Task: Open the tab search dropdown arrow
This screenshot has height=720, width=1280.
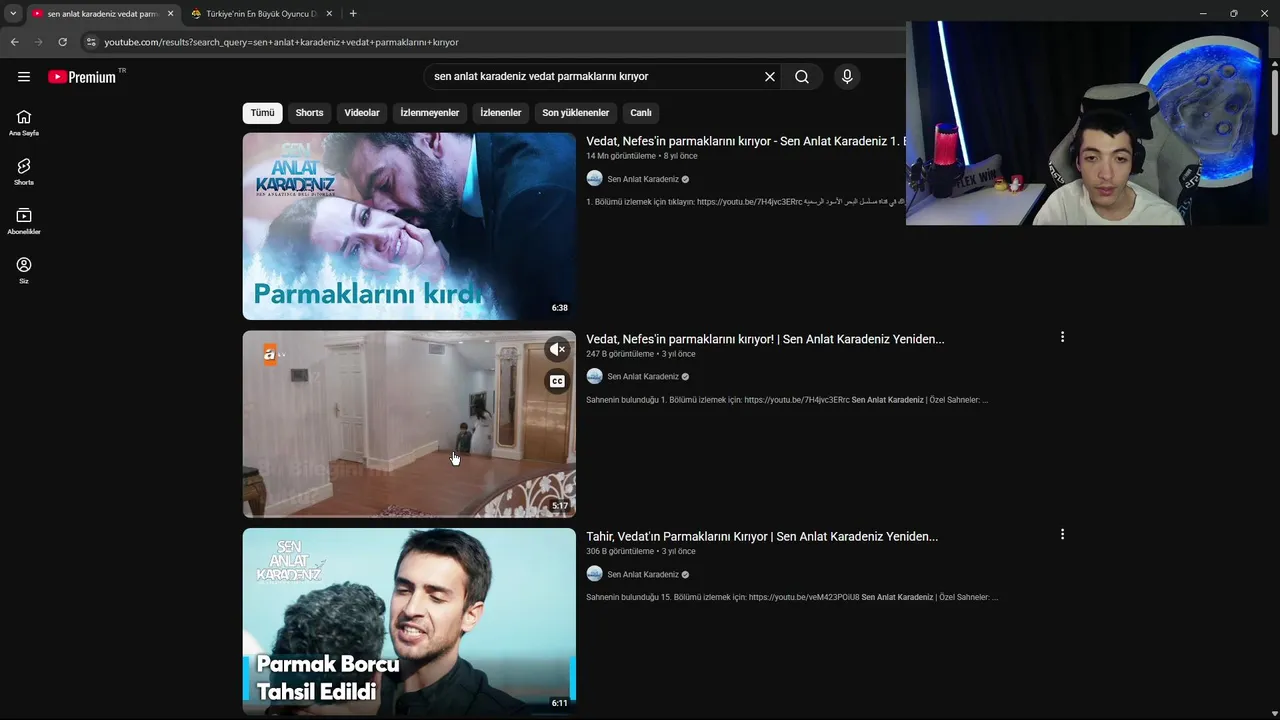Action: coord(13,13)
